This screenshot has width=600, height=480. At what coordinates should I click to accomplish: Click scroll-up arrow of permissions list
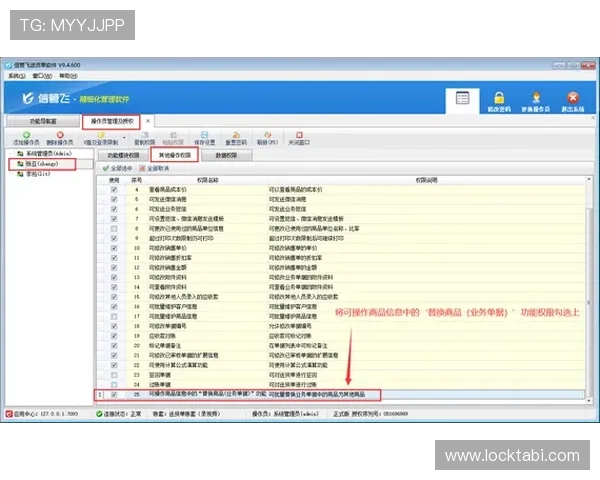click(589, 180)
